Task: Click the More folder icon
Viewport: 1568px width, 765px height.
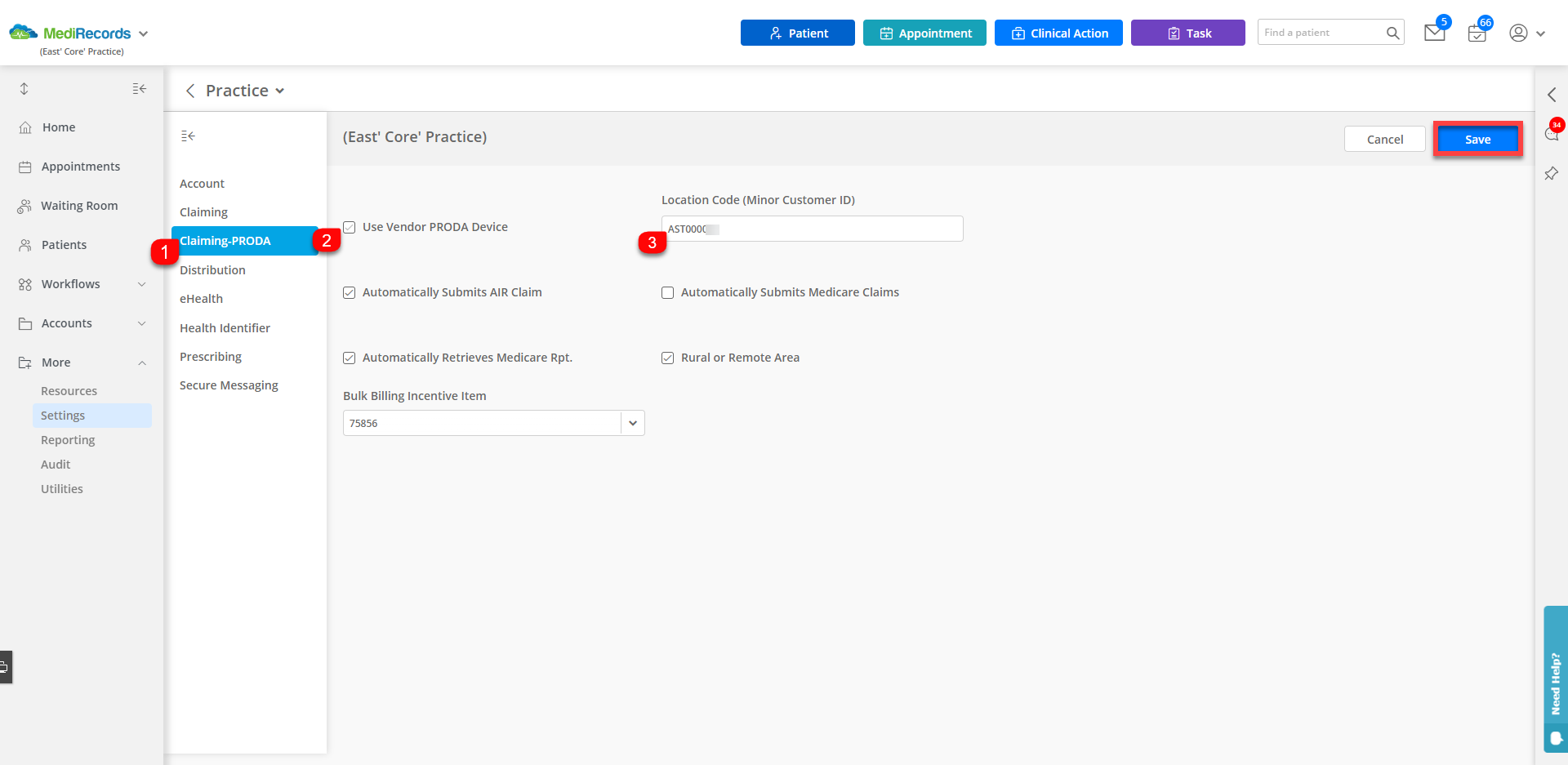Action: 25,362
